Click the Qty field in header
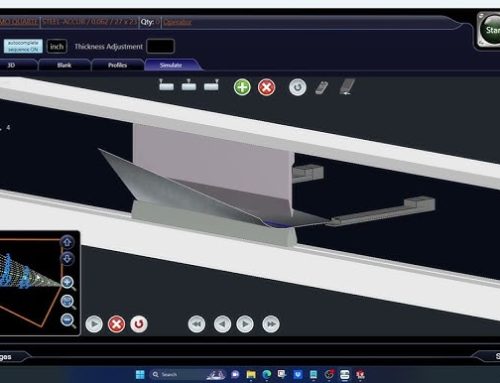This screenshot has height=383, width=500. [150, 22]
